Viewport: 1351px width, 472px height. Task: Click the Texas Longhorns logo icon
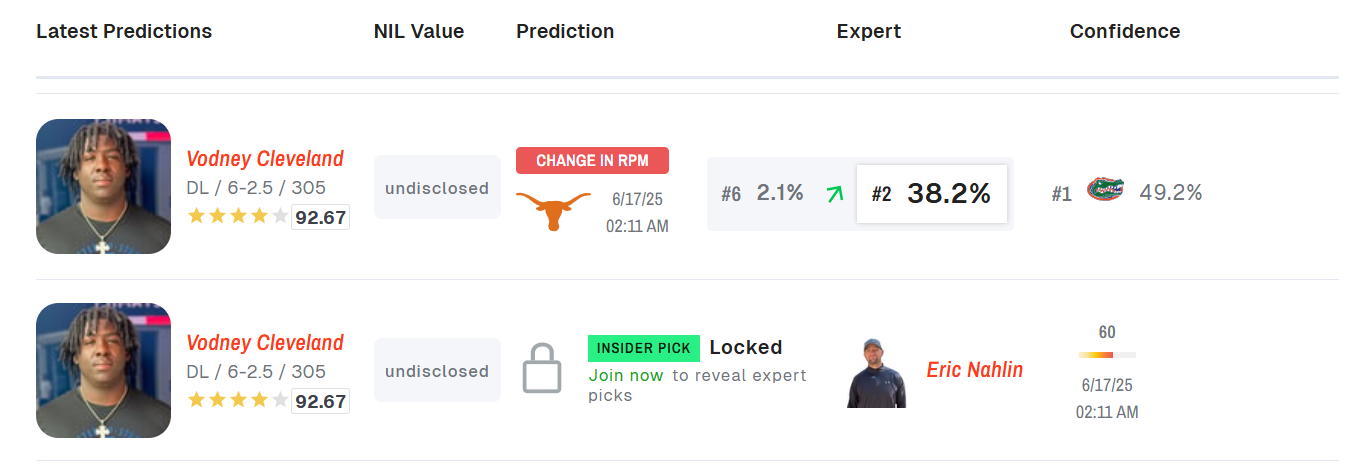point(553,211)
